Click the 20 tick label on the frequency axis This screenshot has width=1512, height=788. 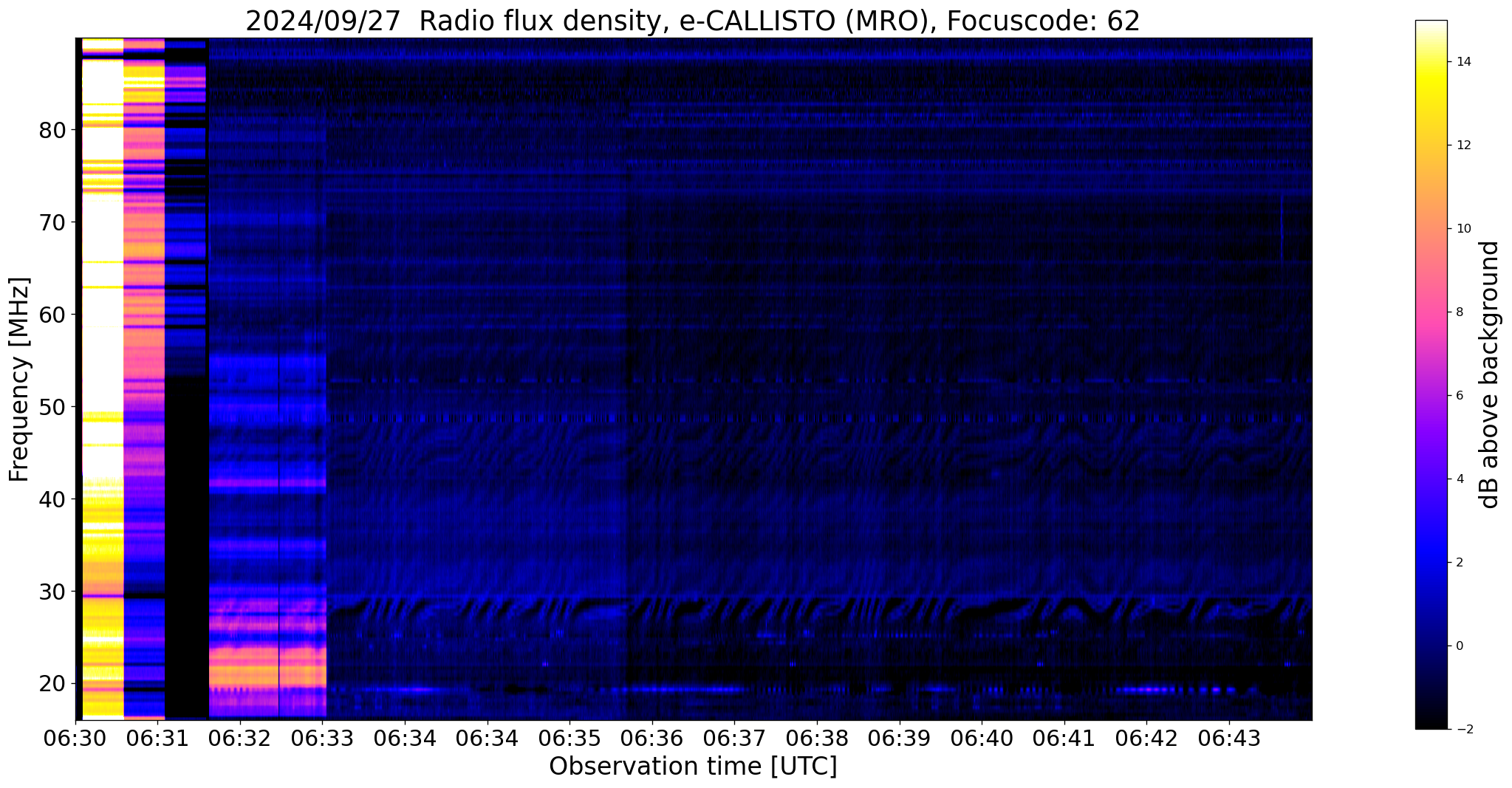tap(52, 685)
